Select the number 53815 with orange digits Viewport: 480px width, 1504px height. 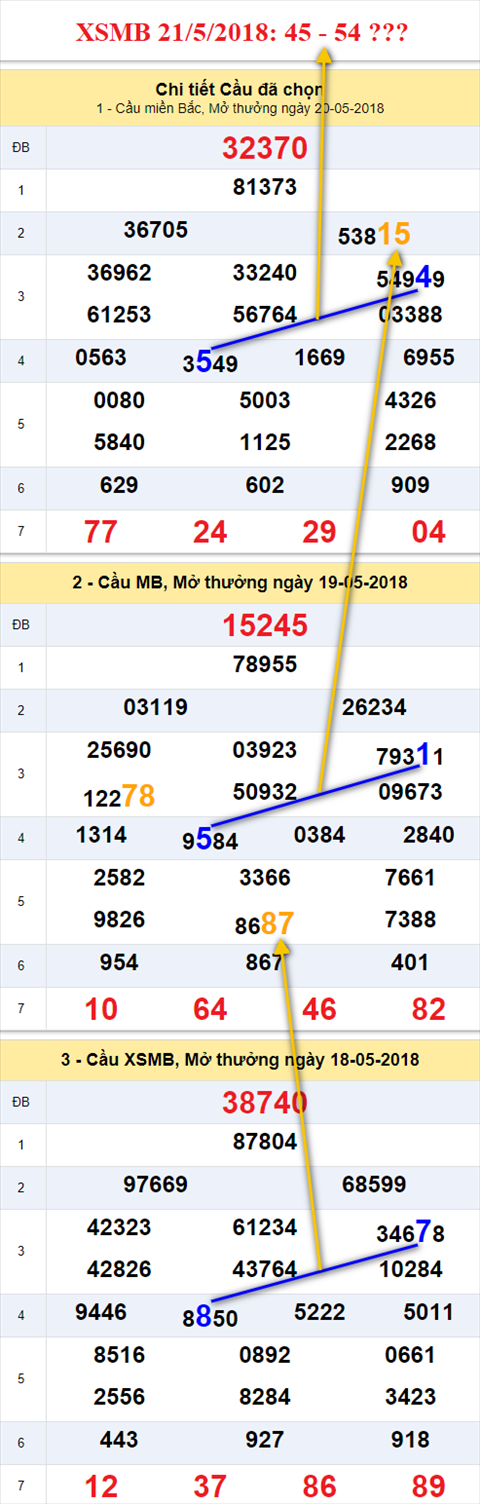(374, 235)
